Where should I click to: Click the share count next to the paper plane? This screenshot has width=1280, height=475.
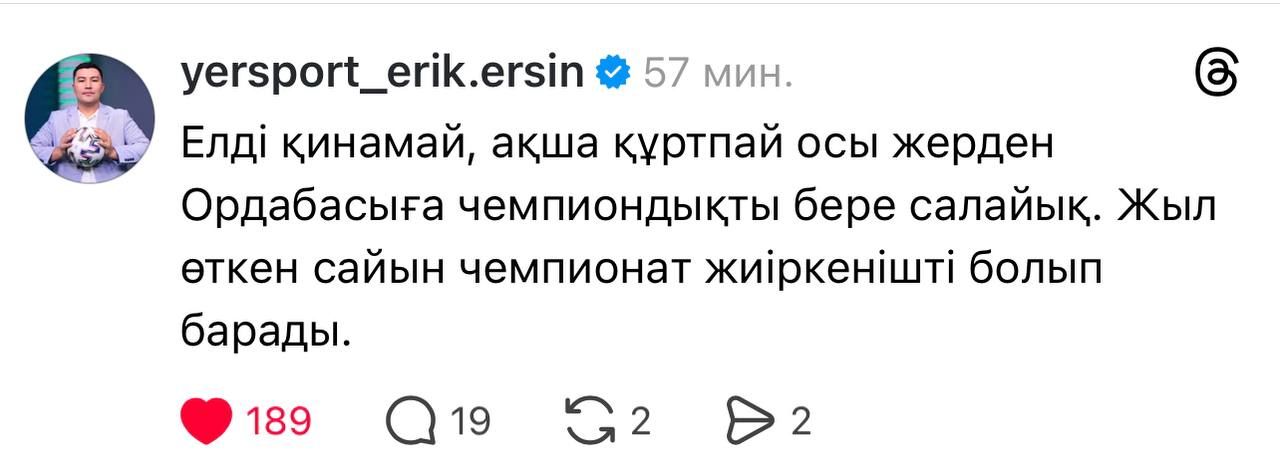[x=801, y=421]
